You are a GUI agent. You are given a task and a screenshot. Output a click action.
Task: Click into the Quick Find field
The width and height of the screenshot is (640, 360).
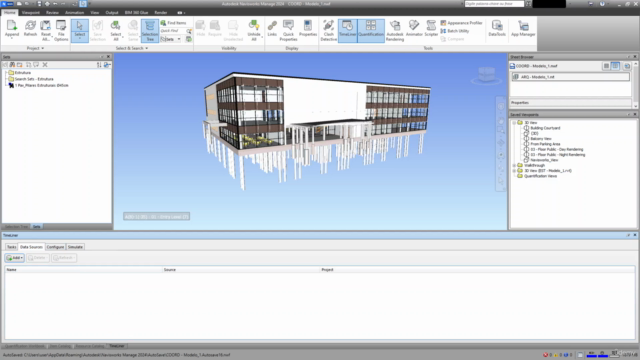(173, 31)
